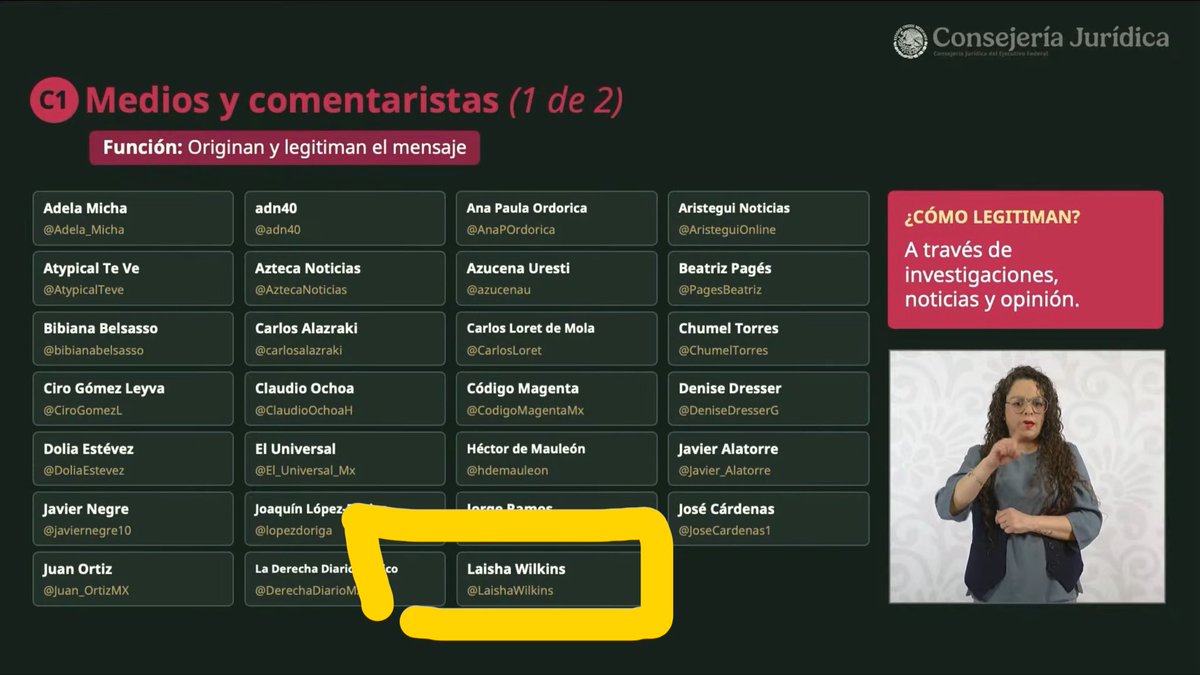
Task: Select the Aristegui Noticias card
Action: tap(769, 218)
